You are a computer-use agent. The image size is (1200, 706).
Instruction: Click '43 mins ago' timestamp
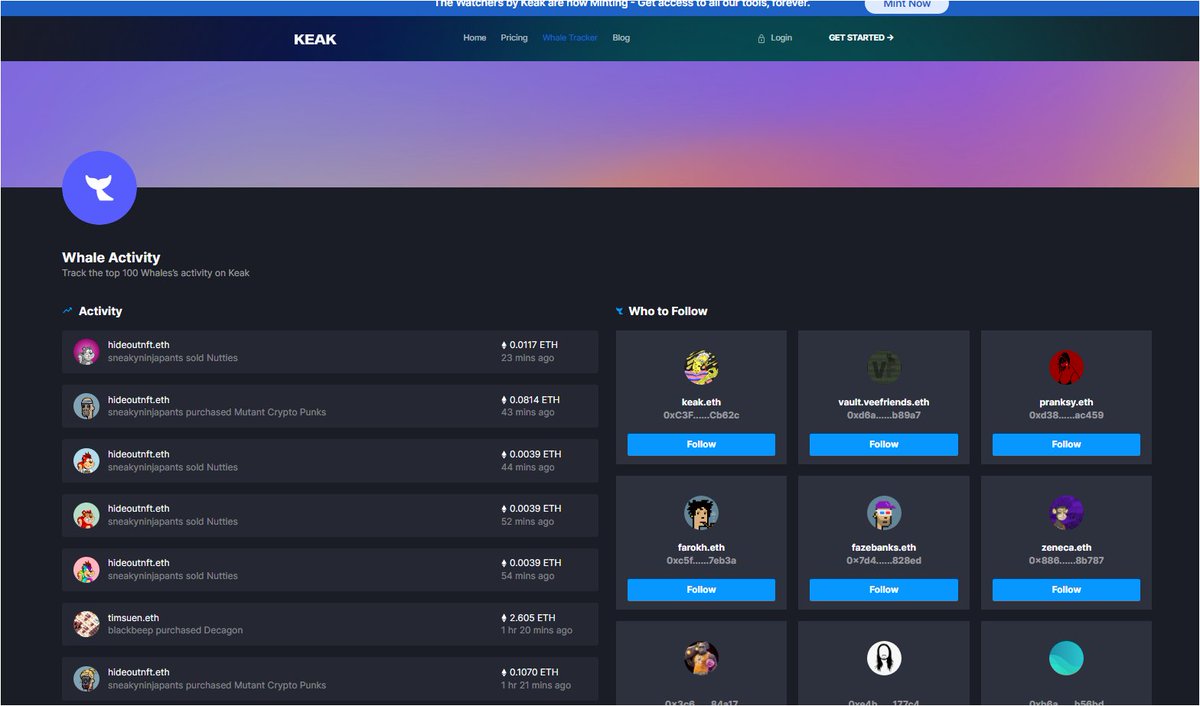pos(528,413)
